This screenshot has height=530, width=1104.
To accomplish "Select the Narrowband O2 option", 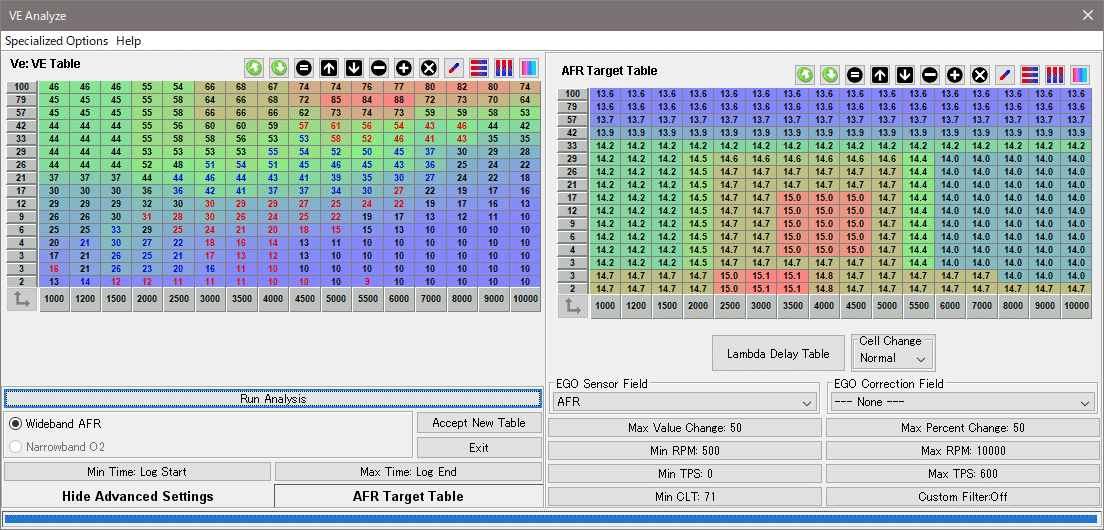I will 16,447.
